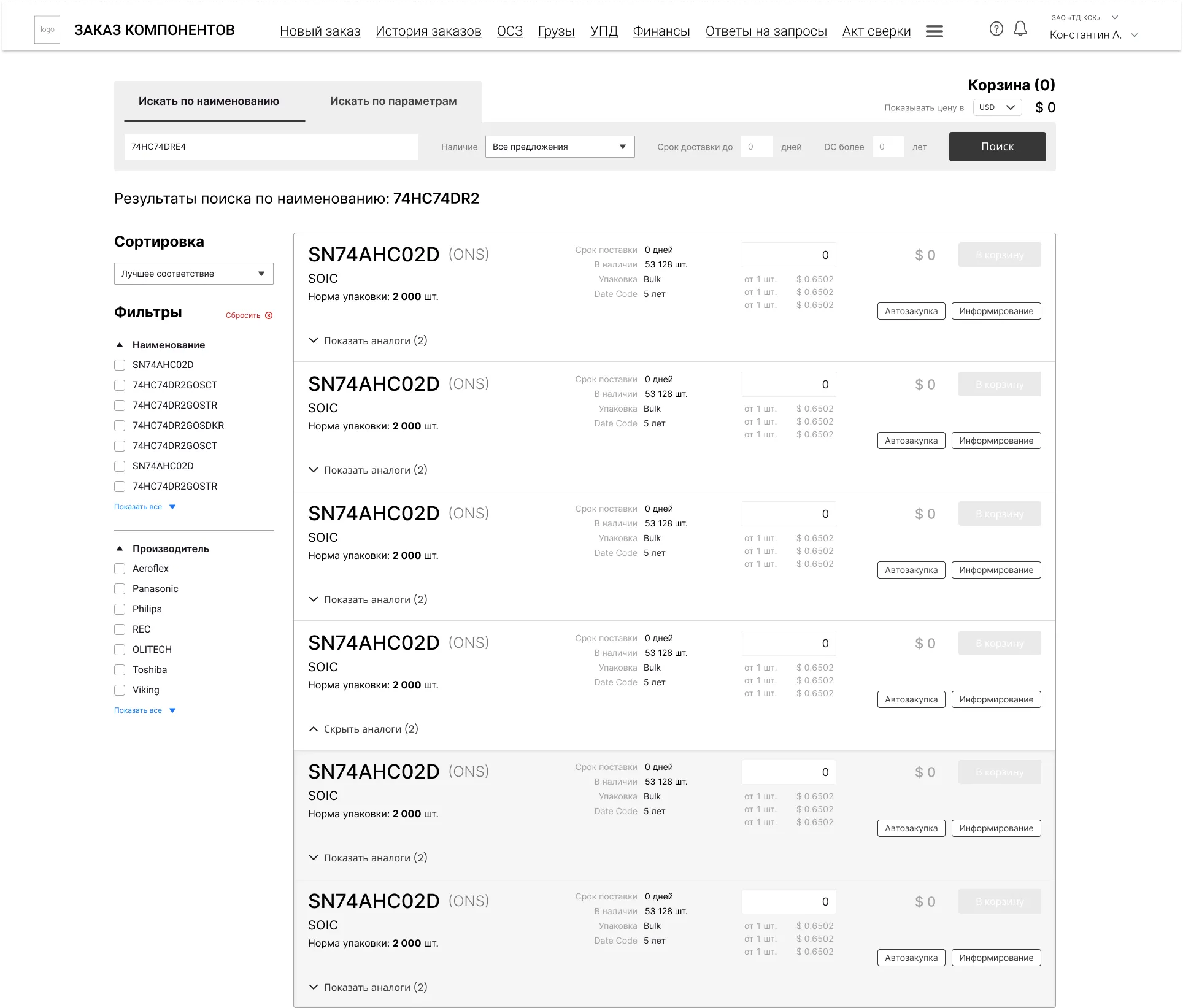Click Автозакупка in the first product card
This screenshot has width=1183, height=1008.
tap(911, 311)
